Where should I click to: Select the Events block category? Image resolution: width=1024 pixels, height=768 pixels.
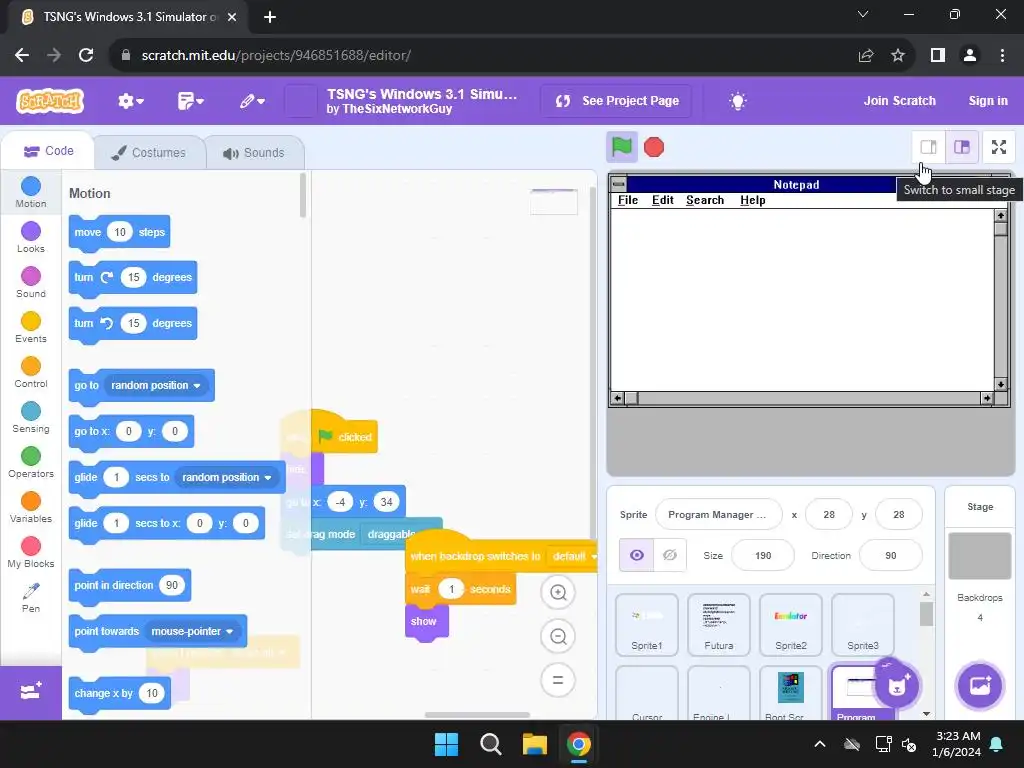[x=31, y=328]
